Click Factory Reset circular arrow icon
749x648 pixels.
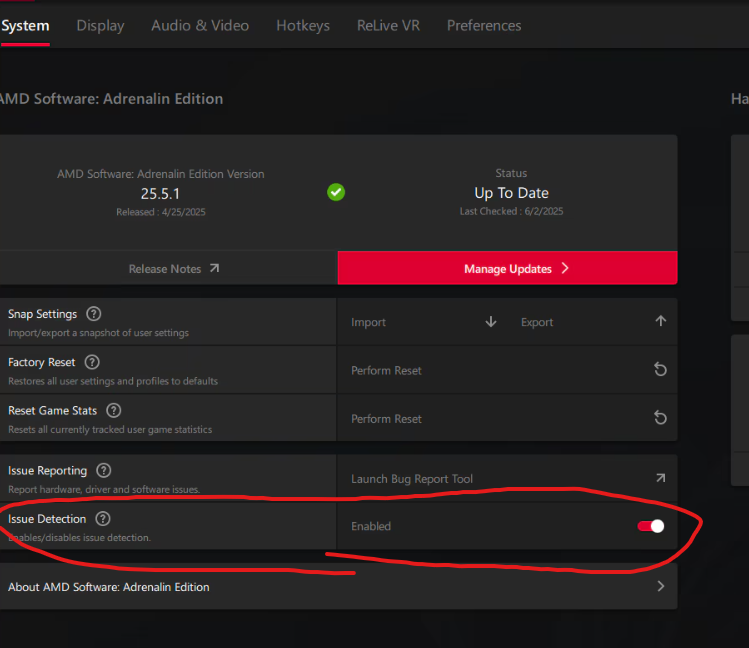coord(660,369)
